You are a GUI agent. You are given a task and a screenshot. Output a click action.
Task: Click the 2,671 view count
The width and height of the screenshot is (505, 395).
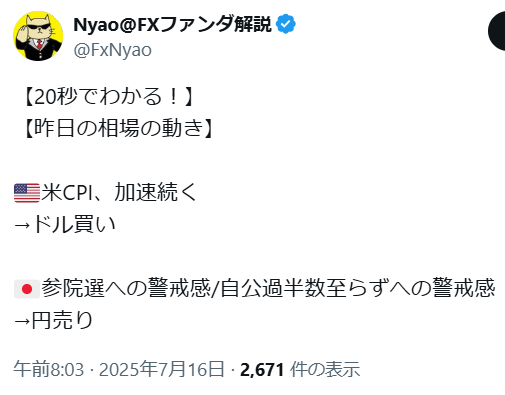click(262, 370)
